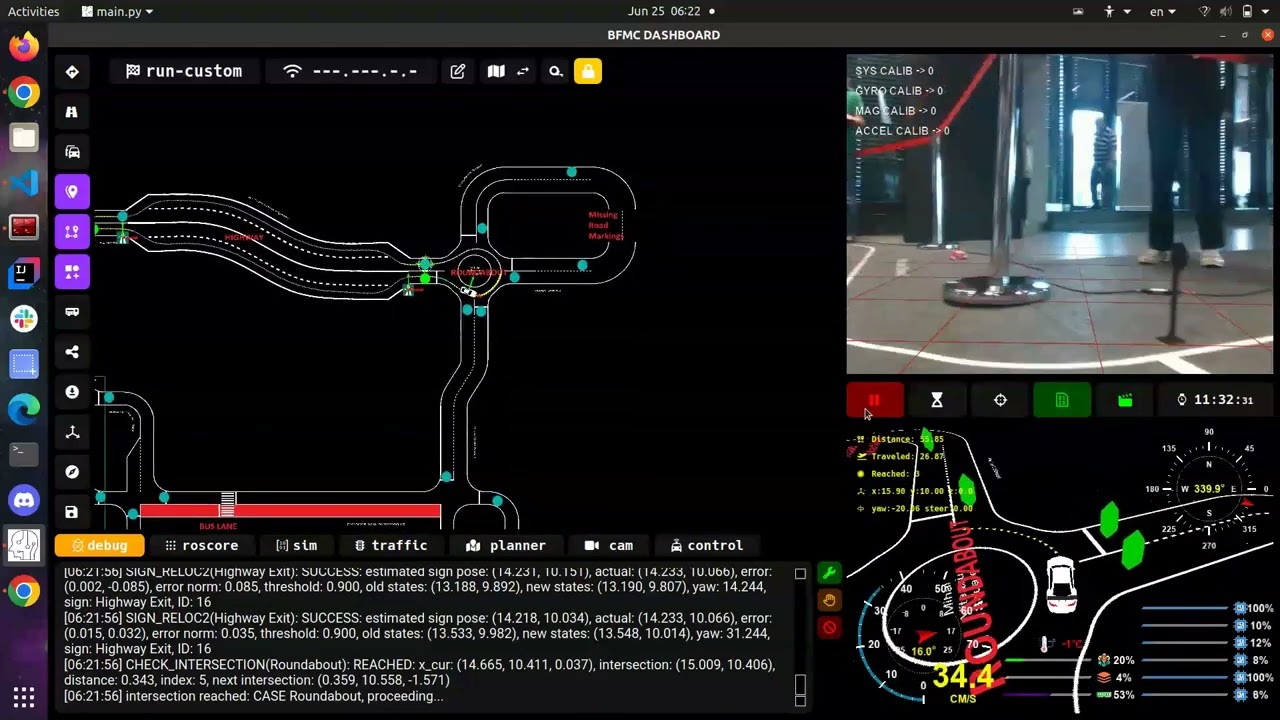Click the download circle sidebar icon
Image resolution: width=1280 pixels, height=720 pixels.
click(x=72, y=392)
